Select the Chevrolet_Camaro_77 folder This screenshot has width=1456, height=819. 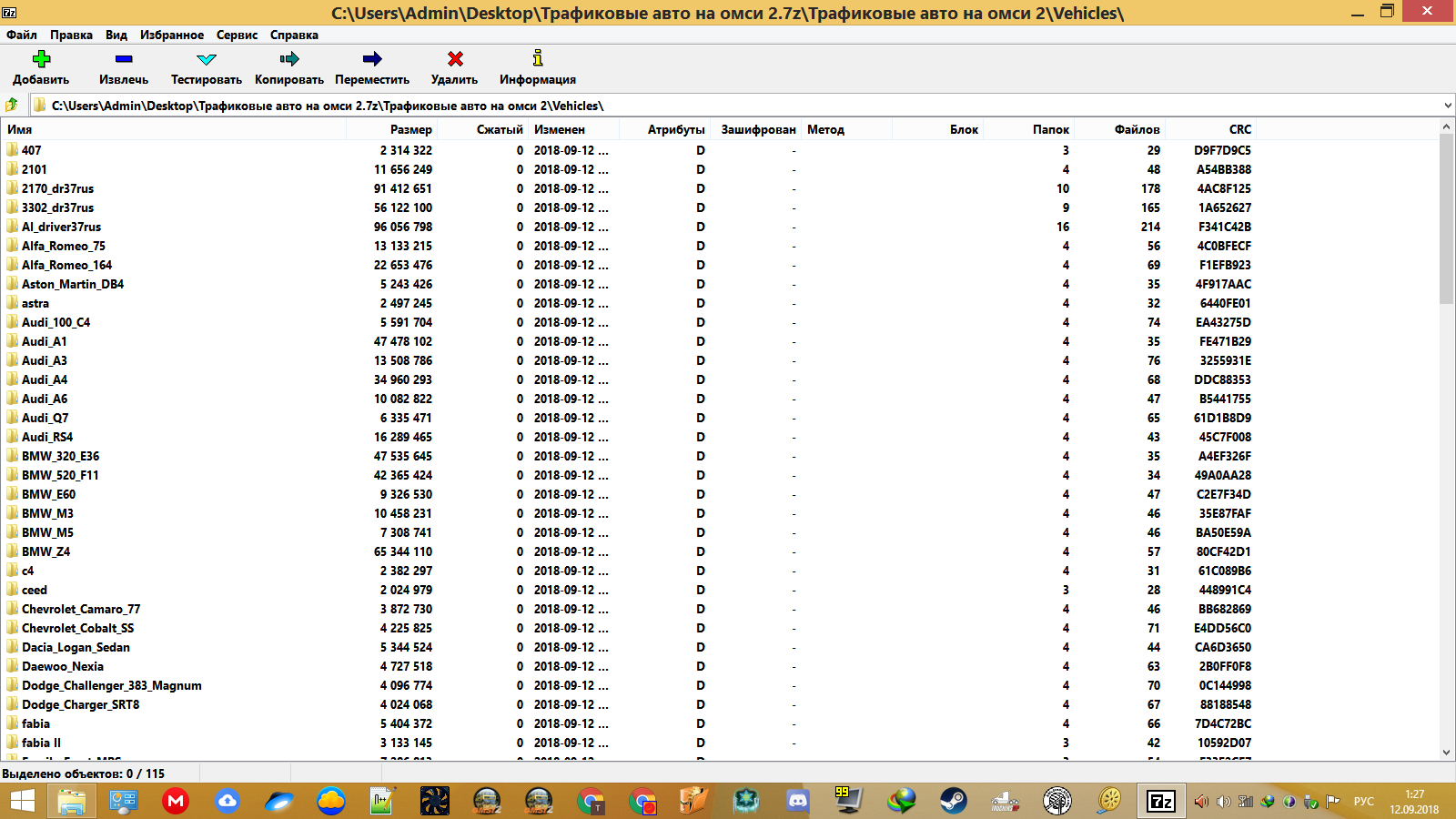pyautogui.click(x=81, y=609)
